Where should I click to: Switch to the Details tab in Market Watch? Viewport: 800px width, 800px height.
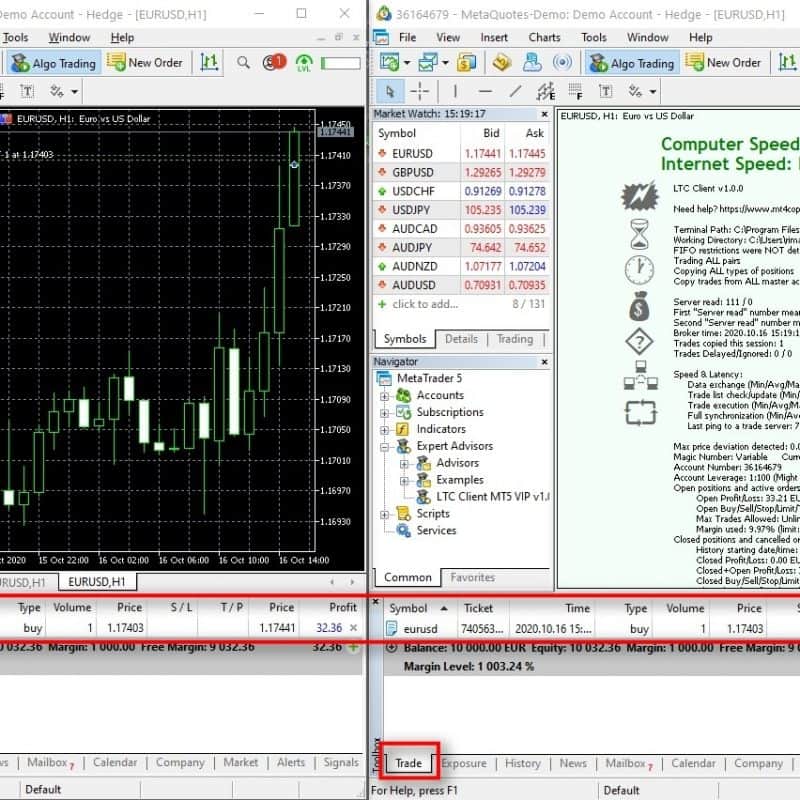pyautogui.click(x=461, y=339)
